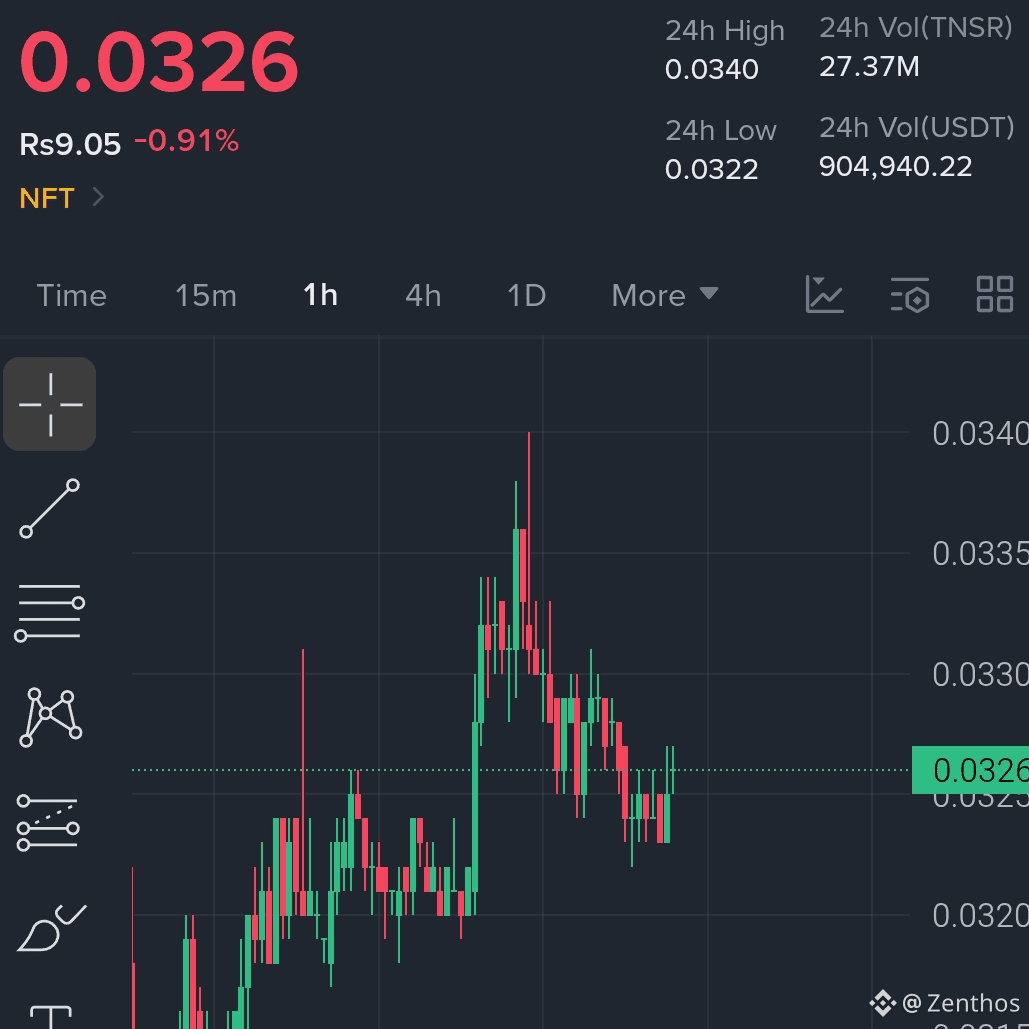The image size is (1029, 1029).
Task: Expand the More intervals dropdown
Action: point(665,295)
